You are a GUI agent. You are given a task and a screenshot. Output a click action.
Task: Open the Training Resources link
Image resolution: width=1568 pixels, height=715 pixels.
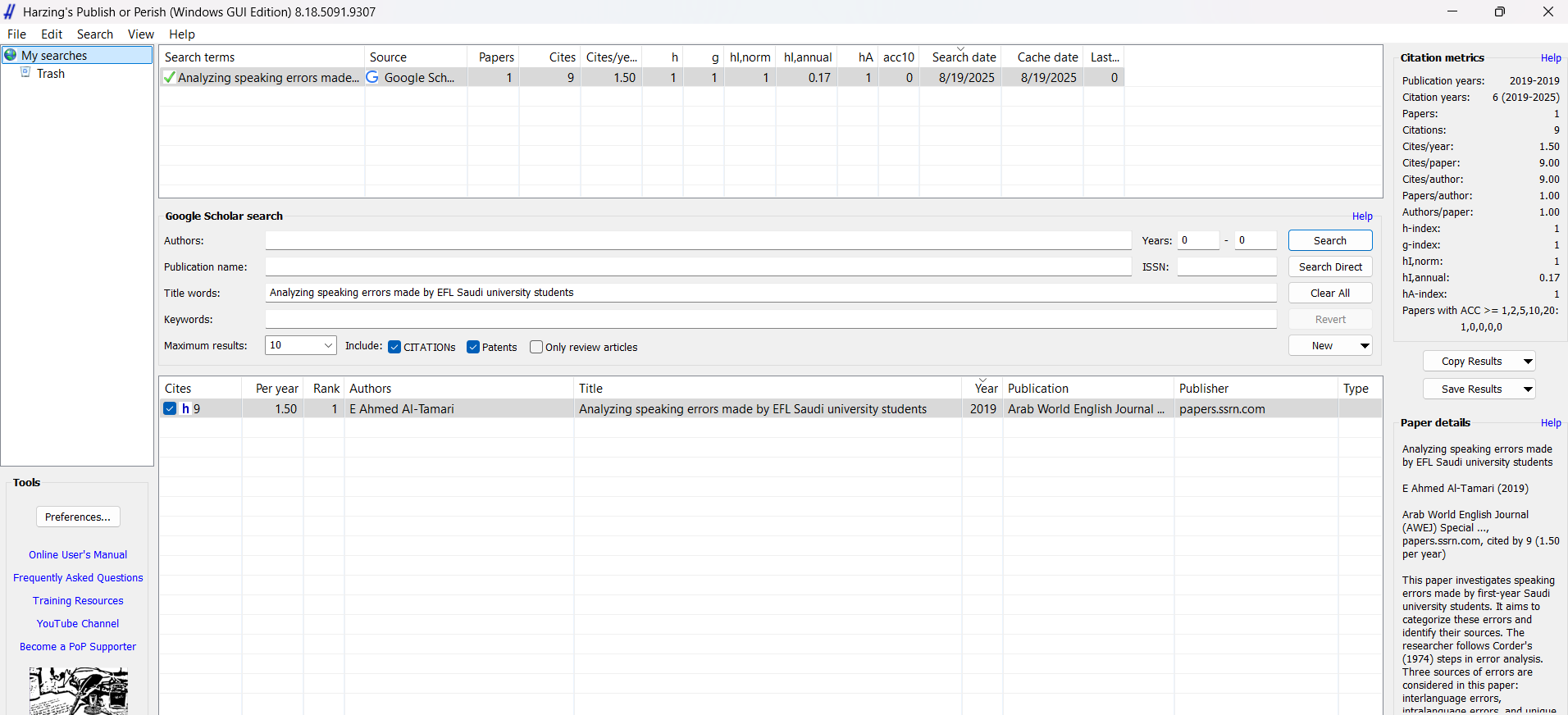pyautogui.click(x=78, y=601)
